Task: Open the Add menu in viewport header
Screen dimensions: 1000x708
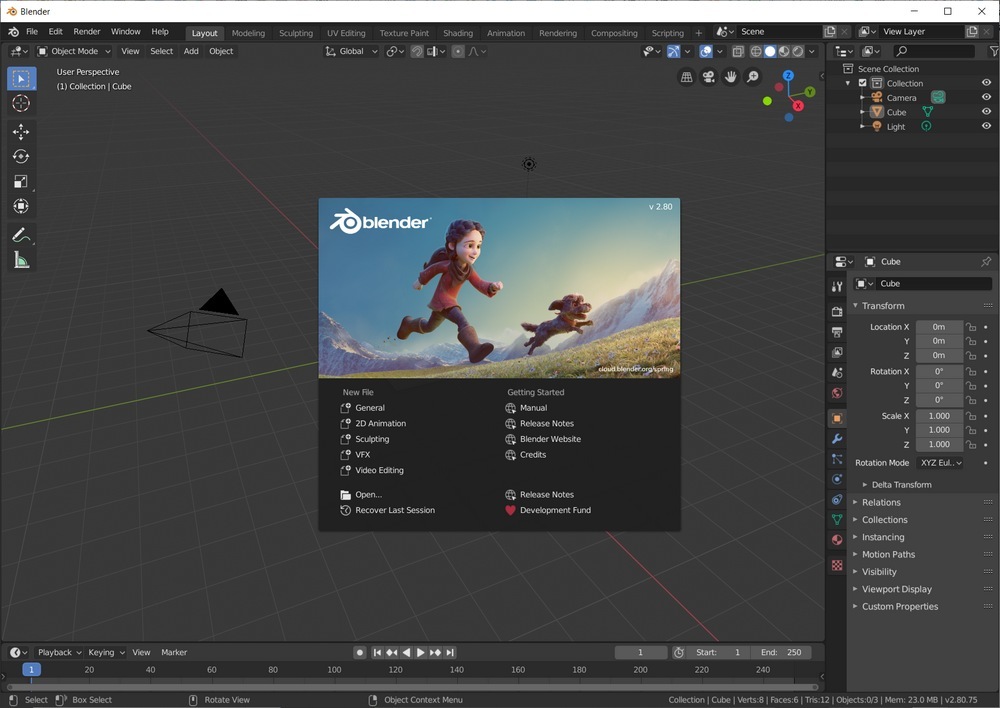Action: [191, 51]
